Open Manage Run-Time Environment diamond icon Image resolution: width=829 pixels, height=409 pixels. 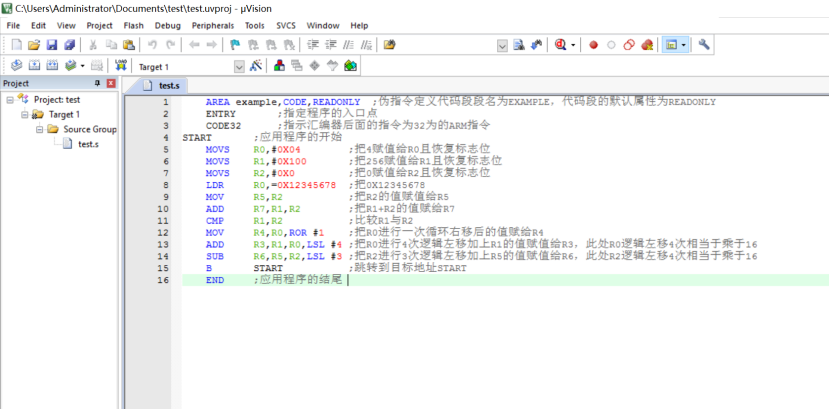(315, 66)
